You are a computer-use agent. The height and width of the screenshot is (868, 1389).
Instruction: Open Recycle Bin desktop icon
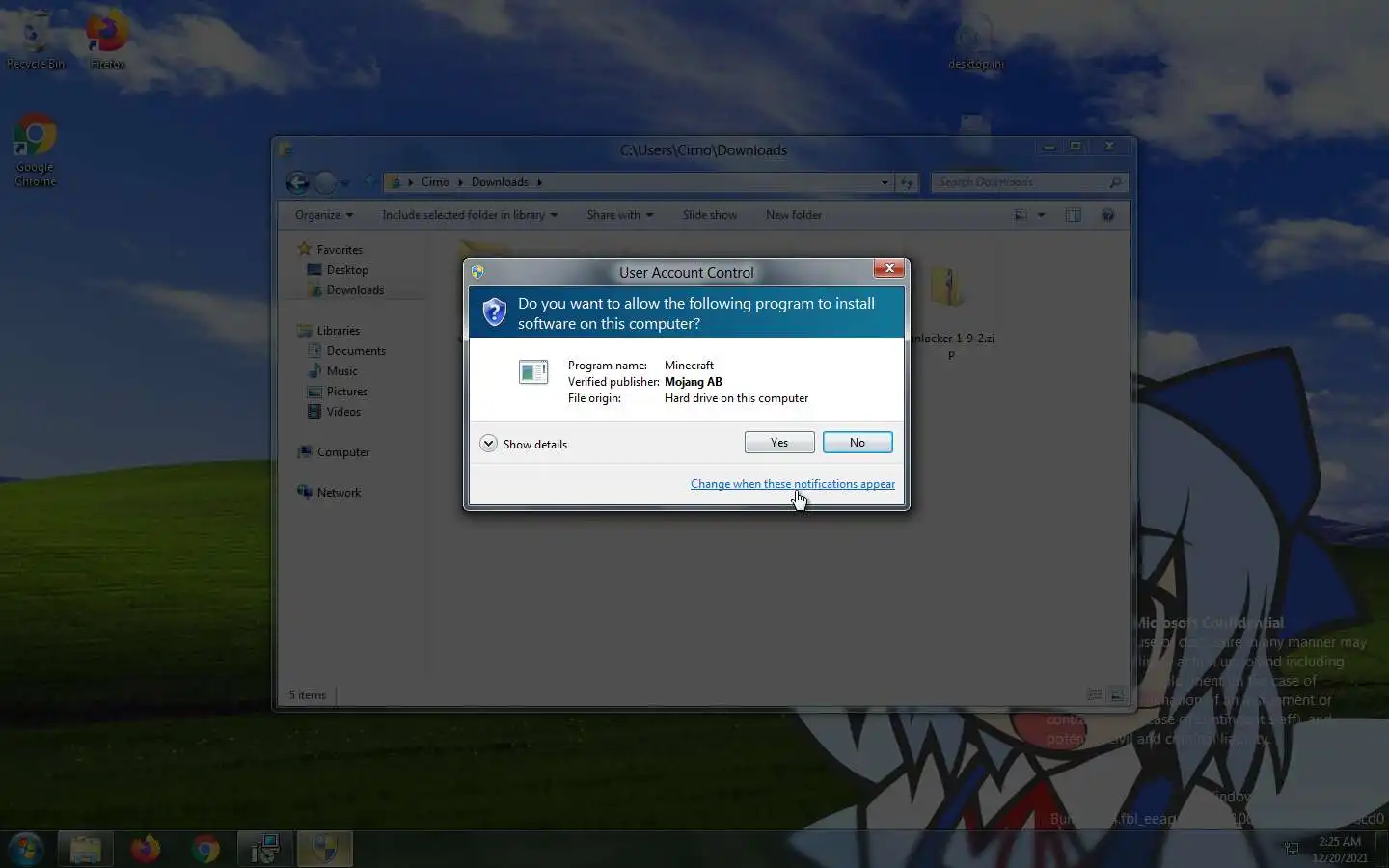tap(36, 41)
